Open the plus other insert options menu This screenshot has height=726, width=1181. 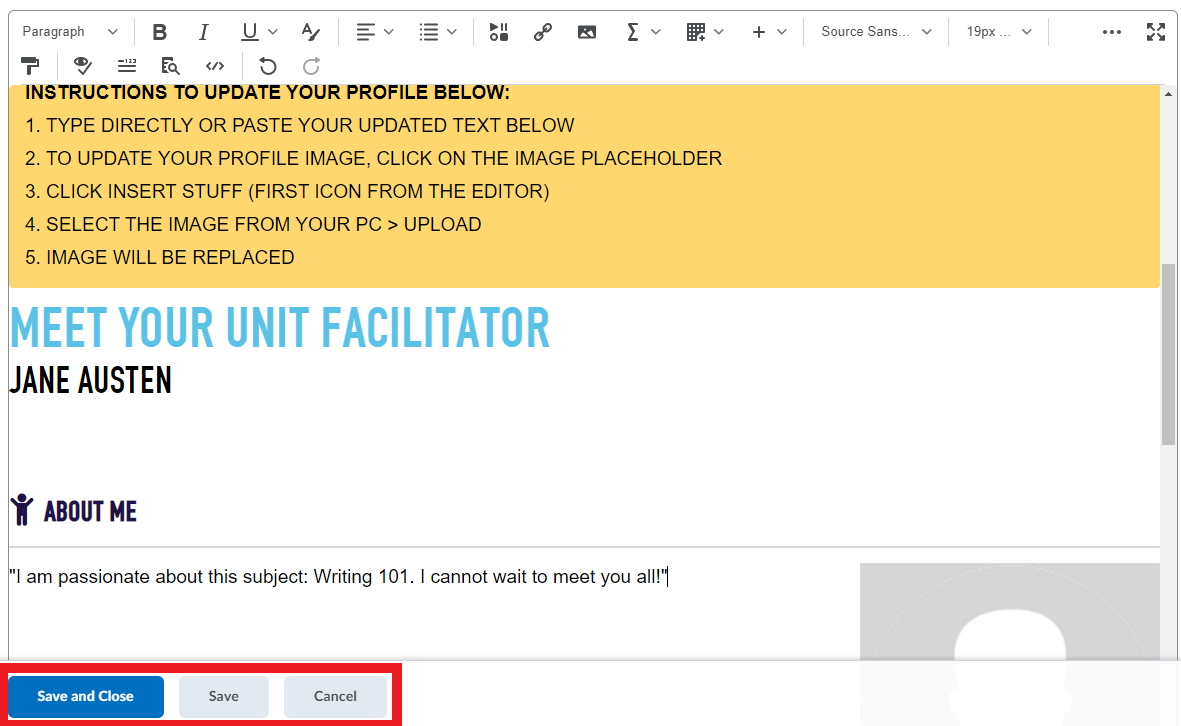coord(769,32)
